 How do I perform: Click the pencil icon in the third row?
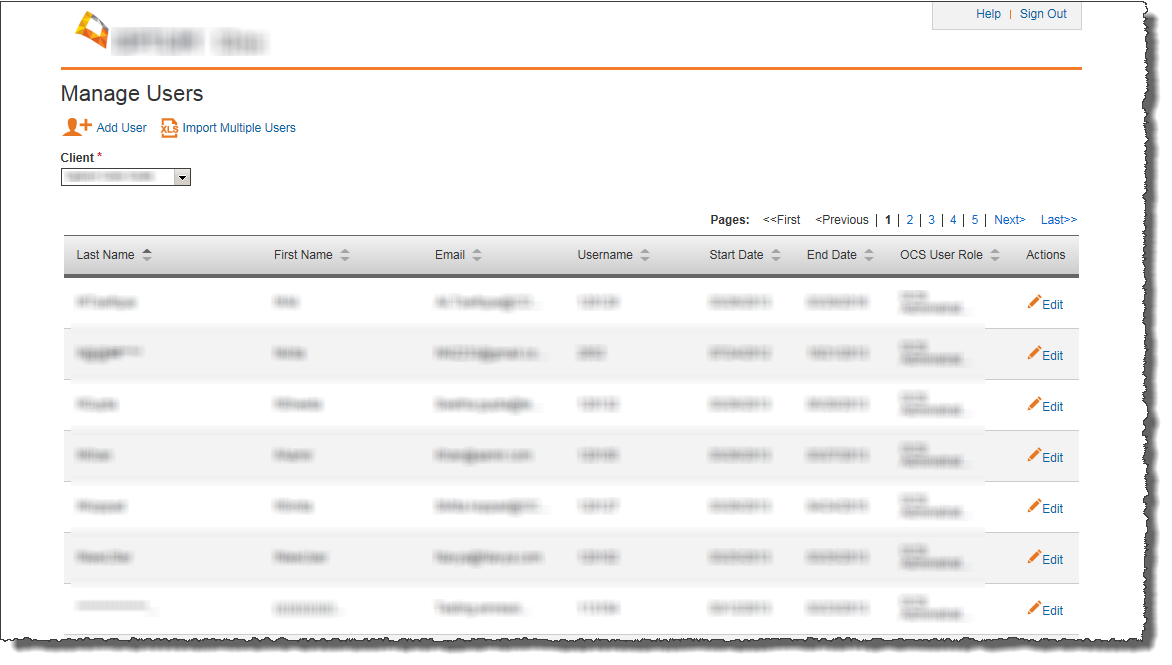coord(1034,404)
